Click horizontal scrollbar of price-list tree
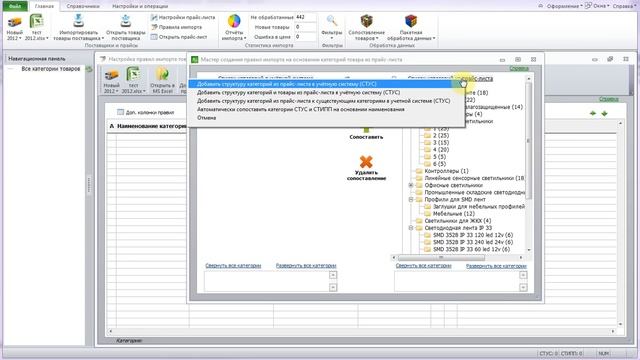Viewport: 640px width, 360px height. coord(441,258)
